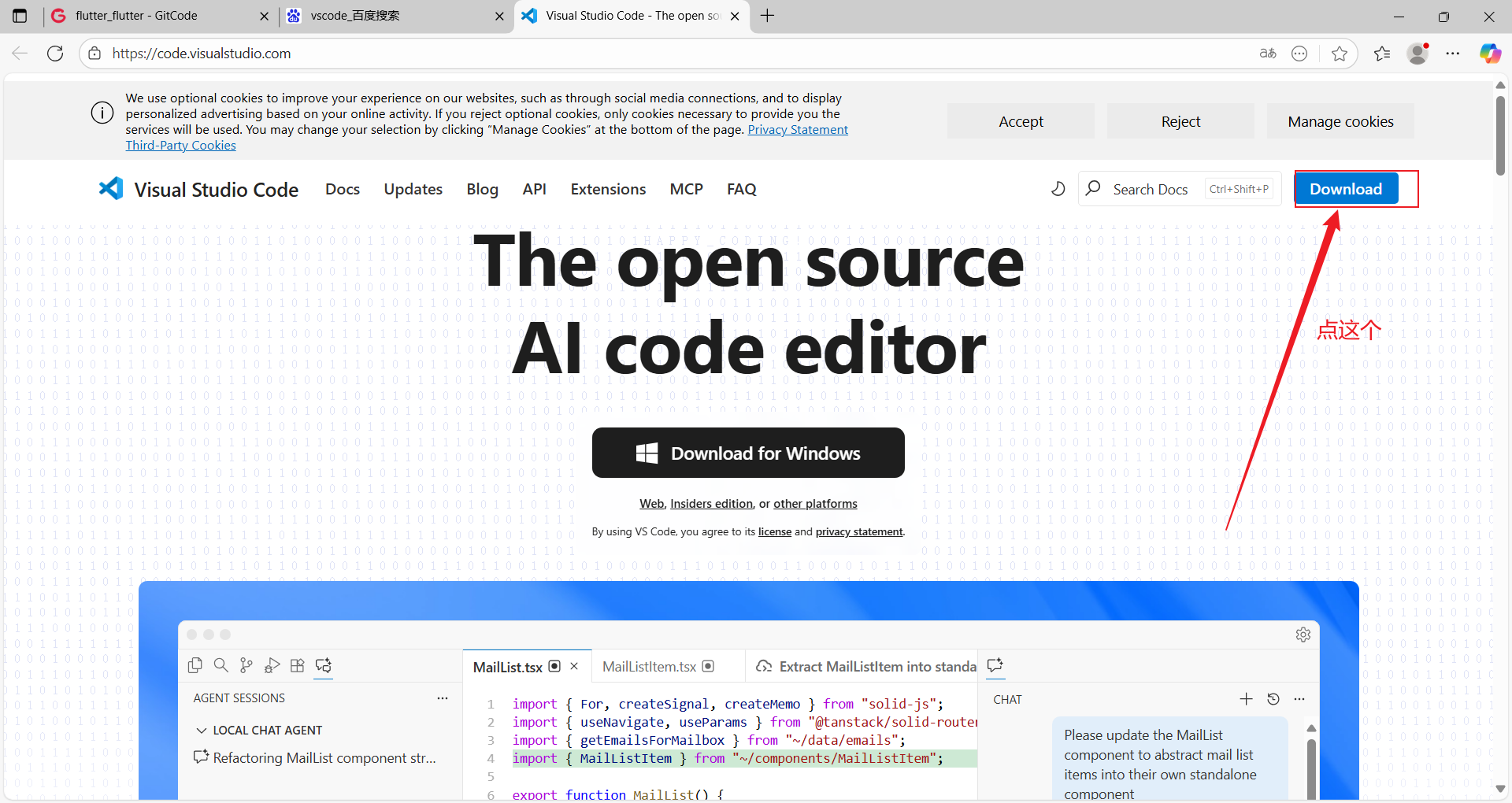The height and width of the screenshot is (803, 1512).
Task: Start new chat with plus icon
Action: pyautogui.click(x=1246, y=699)
